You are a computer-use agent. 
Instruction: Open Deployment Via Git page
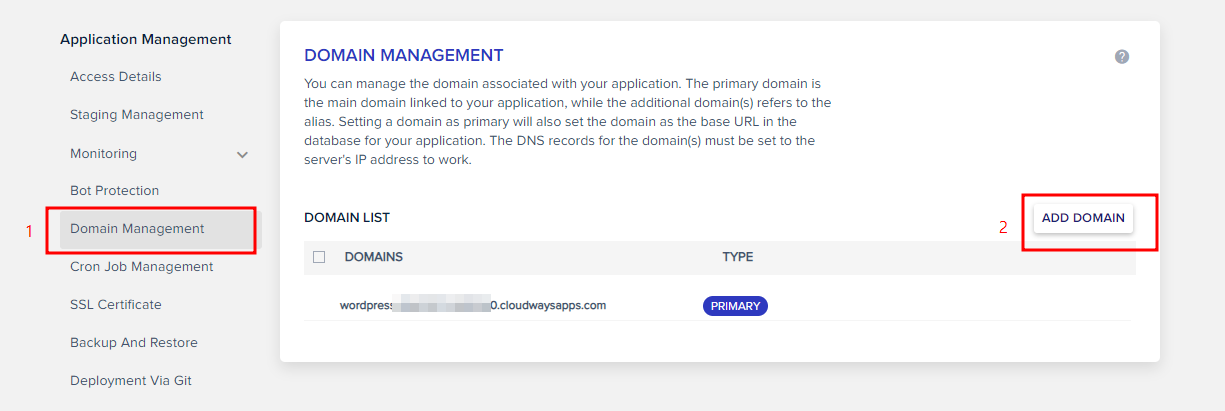[x=131, y=381]
